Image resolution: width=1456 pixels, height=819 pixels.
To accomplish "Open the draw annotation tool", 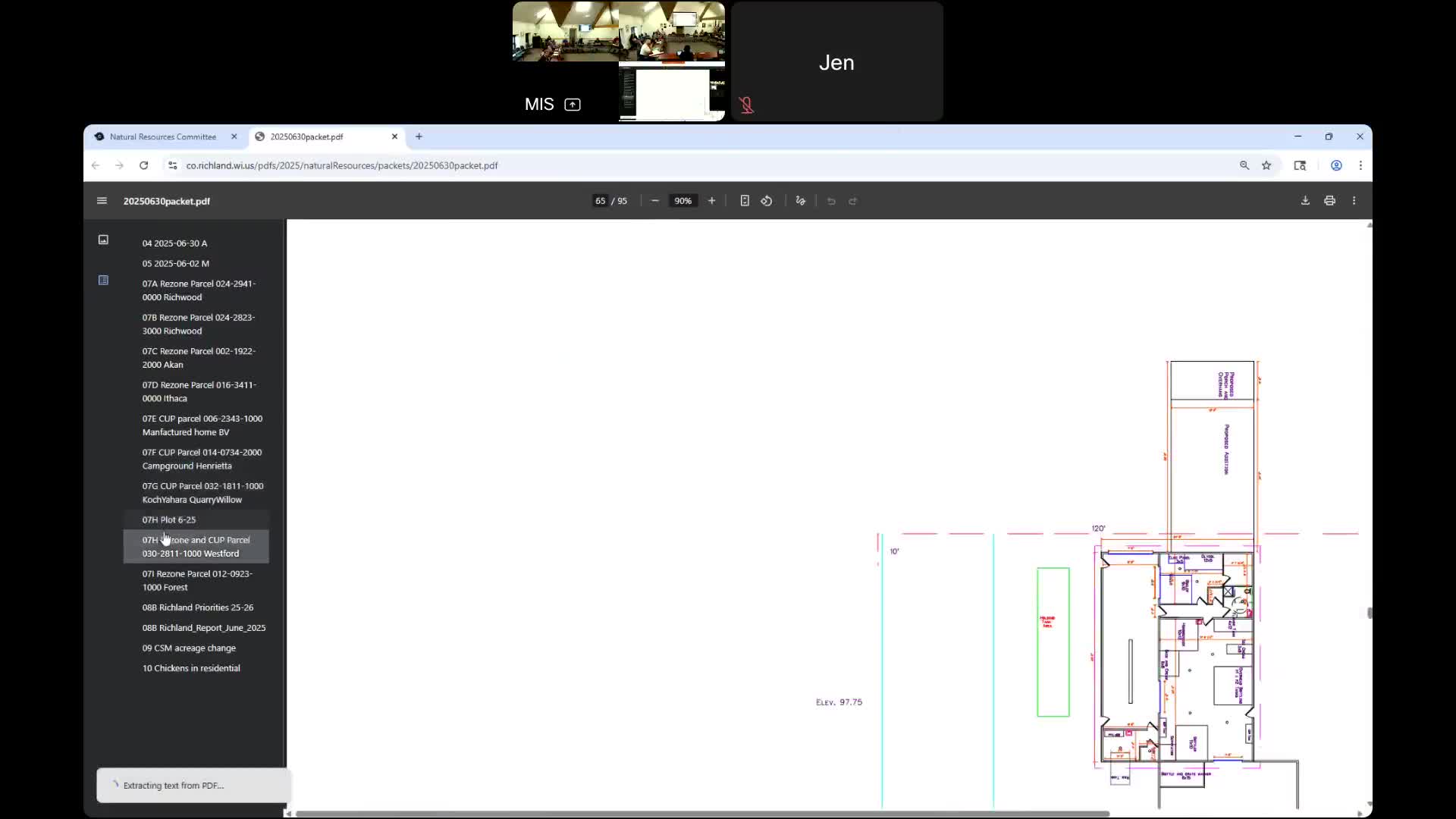I will [x=800, y=201].
